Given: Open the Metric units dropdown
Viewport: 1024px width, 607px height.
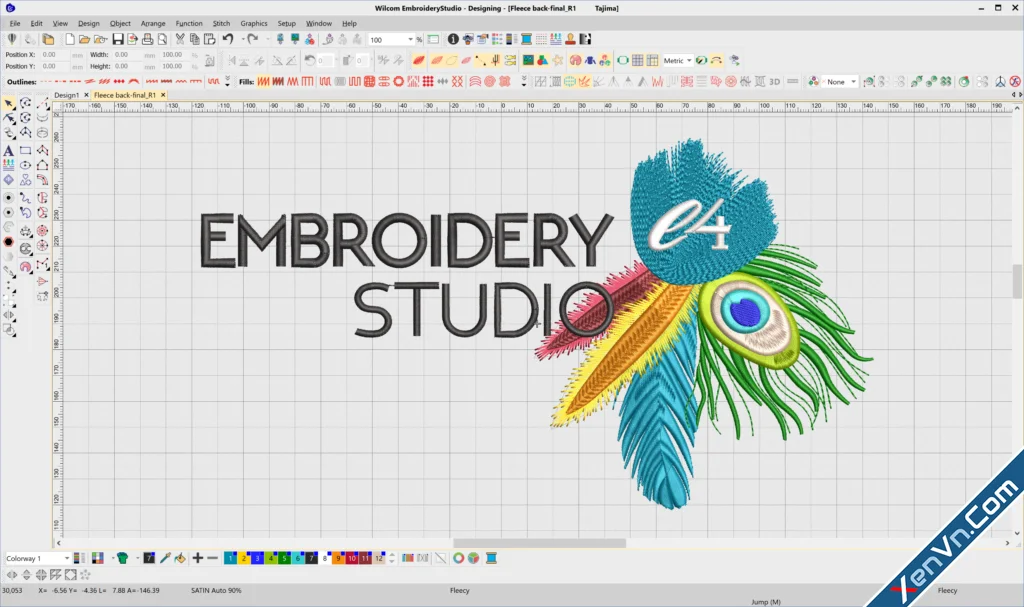Looking at the screenshot, I should (689, 61).
